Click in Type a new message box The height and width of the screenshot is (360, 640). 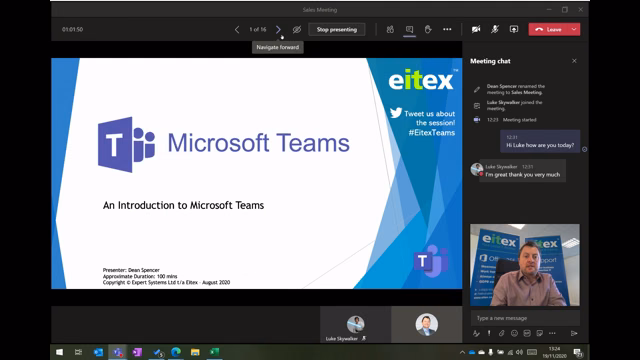525,318
